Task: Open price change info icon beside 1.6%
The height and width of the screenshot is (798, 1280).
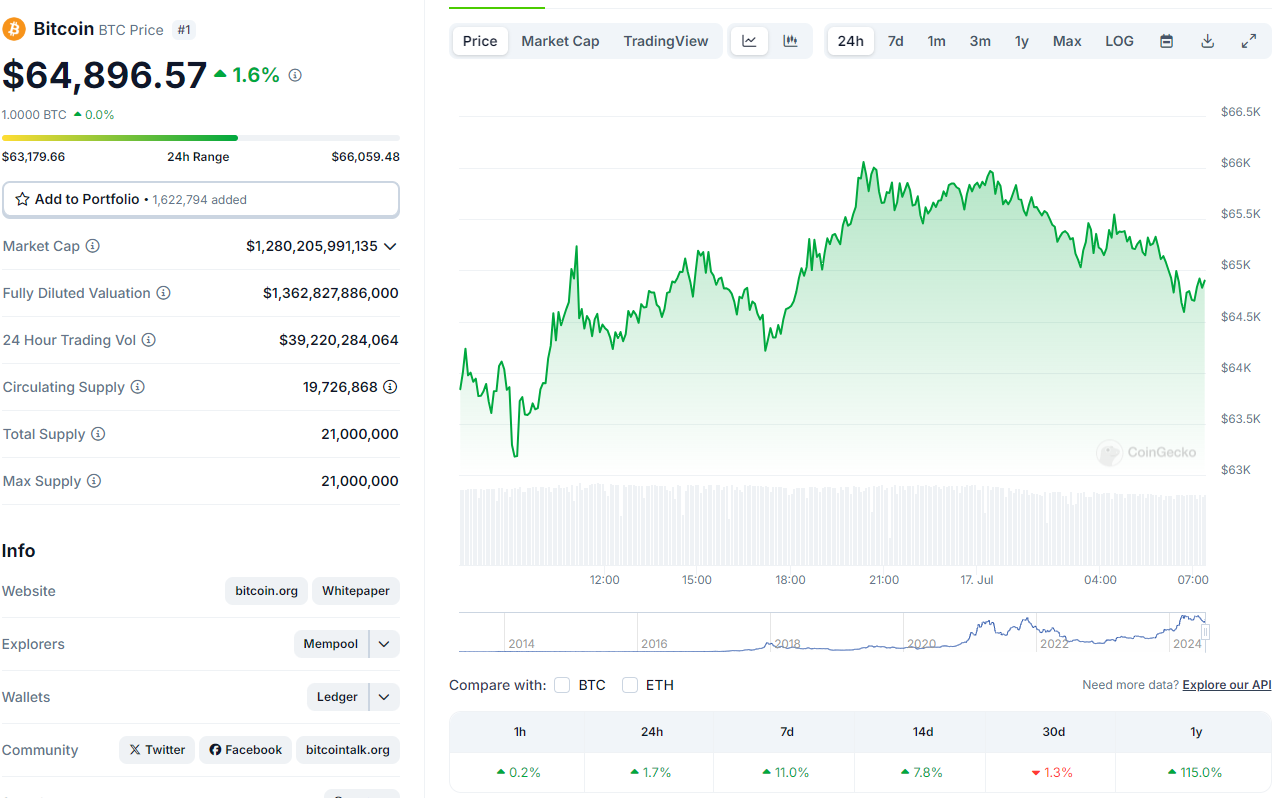Action: pos(295,75)
